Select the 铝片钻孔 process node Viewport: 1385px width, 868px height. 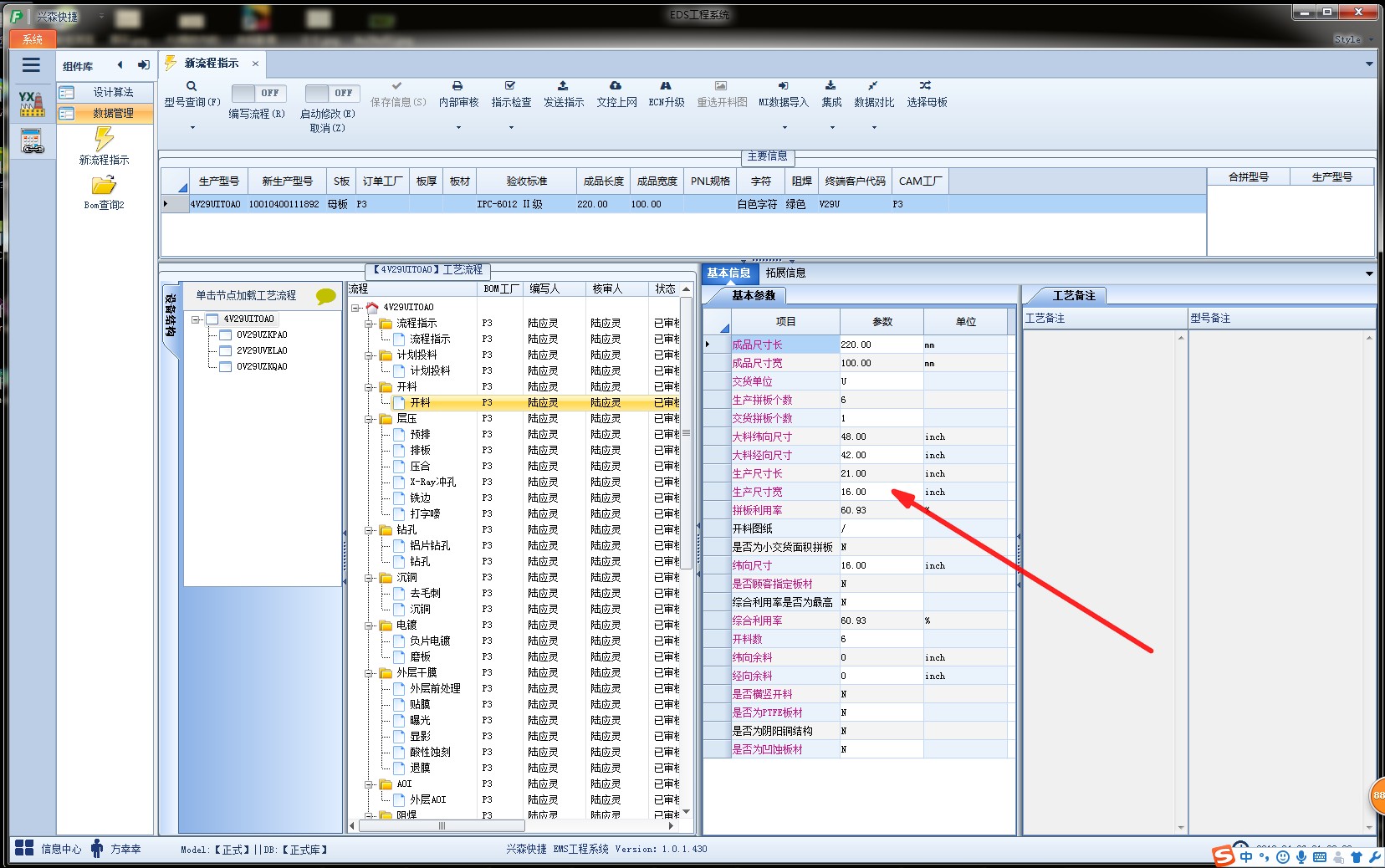tap(430, 546)
